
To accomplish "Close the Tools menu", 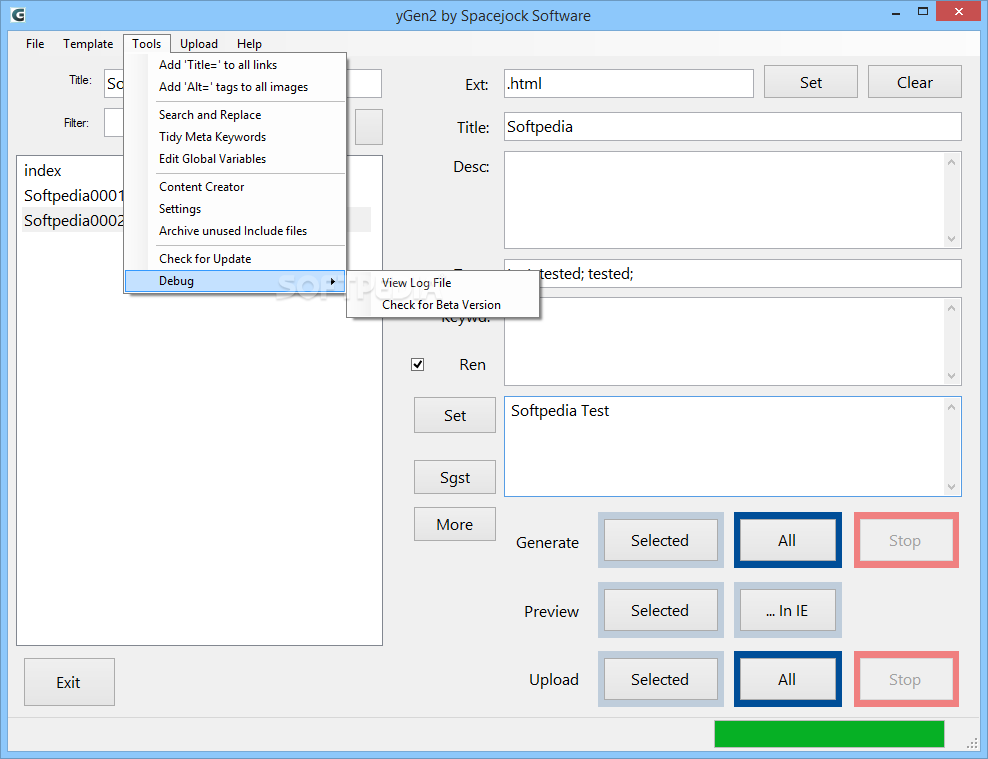I will (147, 43).
